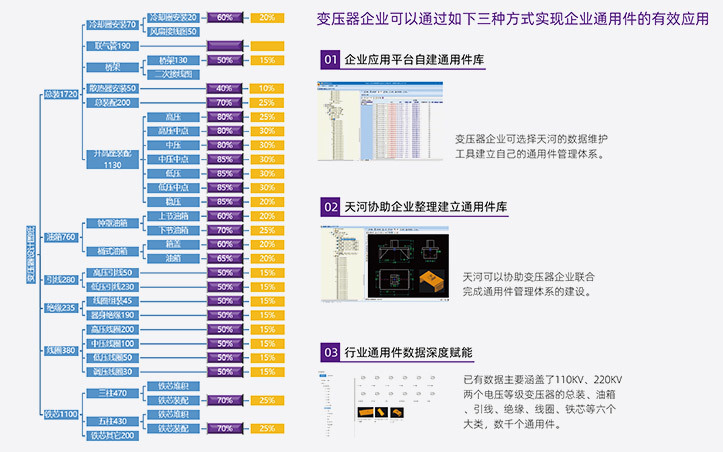The height and width of the screenshot is (452, 723).
Task: Select the 绝缘235 node
Action: point(61,308)
